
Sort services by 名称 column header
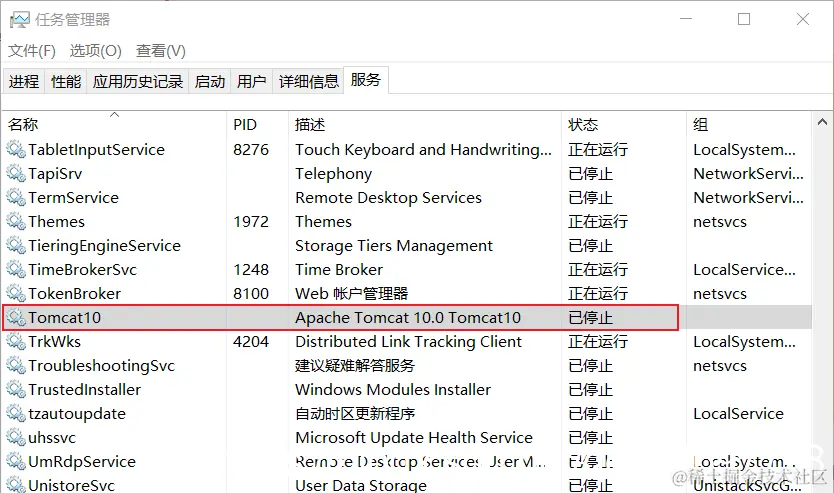tap(114, 124)
